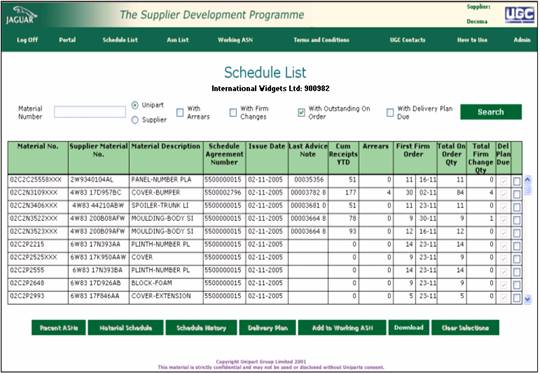Image resolution: width=540 pixels, height=374 pixels.
Task: Toggle the With Firm Changes checkbox
Action: point(233,112)
